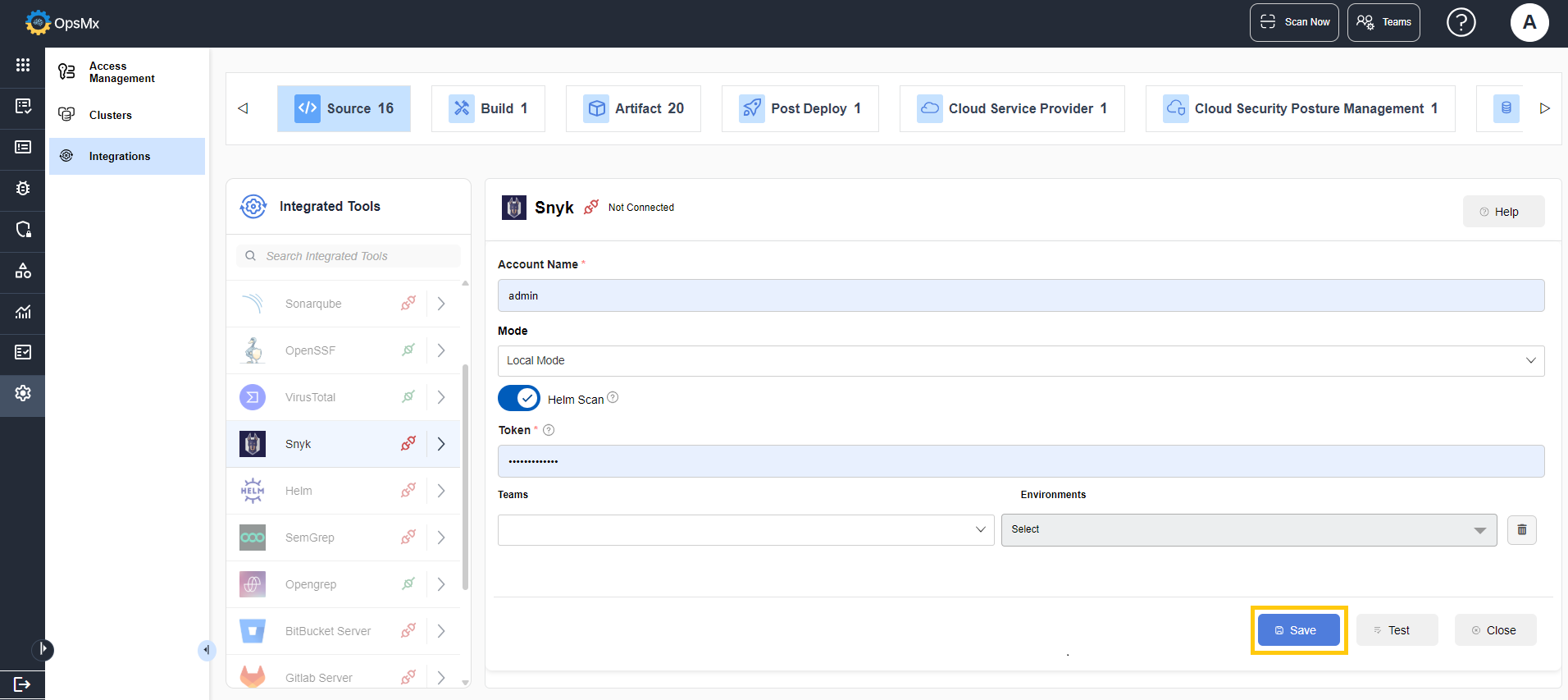The image size is (1568, 700).
Task: Collapse the side menu with arrow handle
Action: click(x=206, y=650)
